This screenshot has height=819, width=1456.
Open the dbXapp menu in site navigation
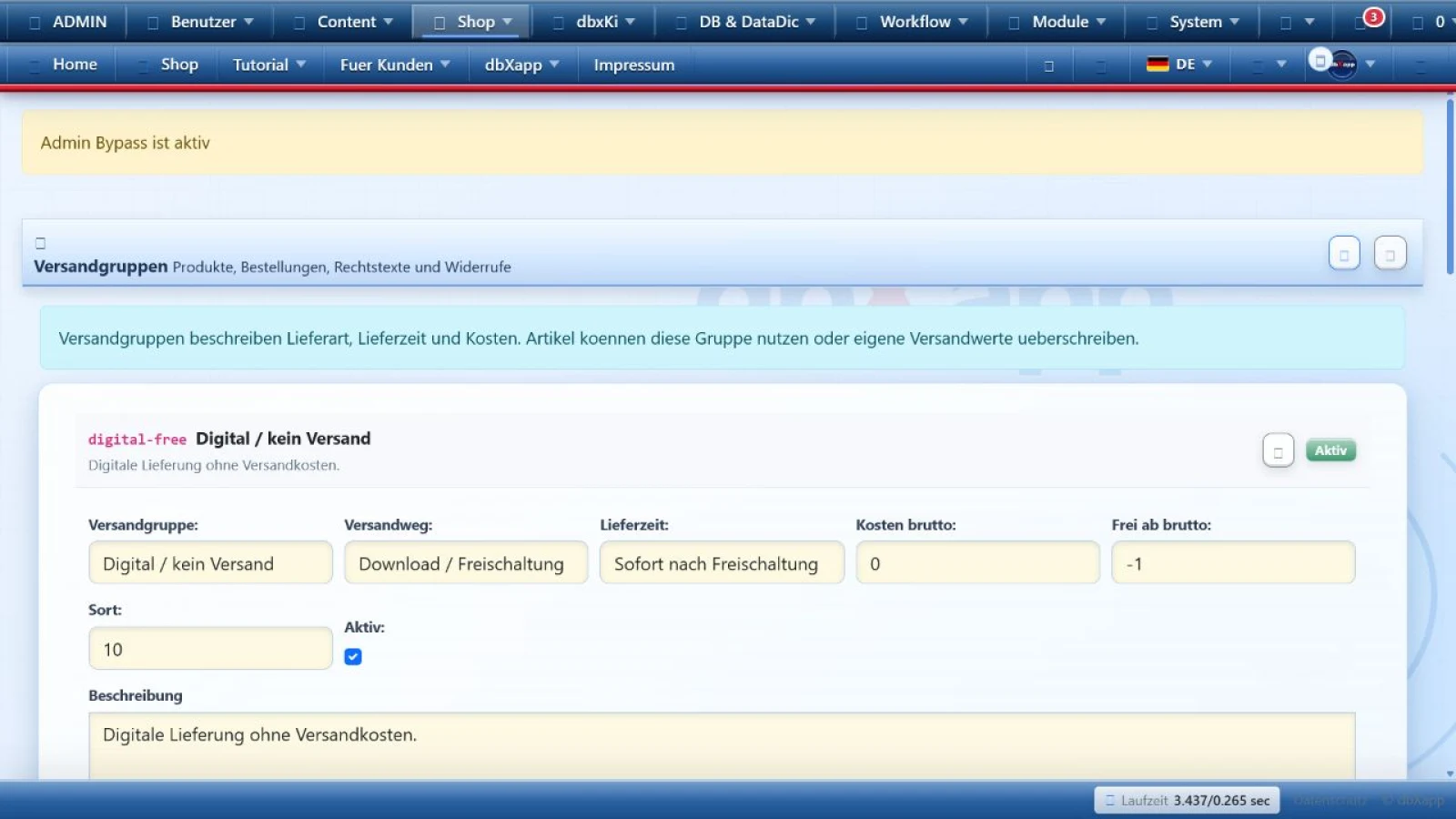tap(521, 65)
